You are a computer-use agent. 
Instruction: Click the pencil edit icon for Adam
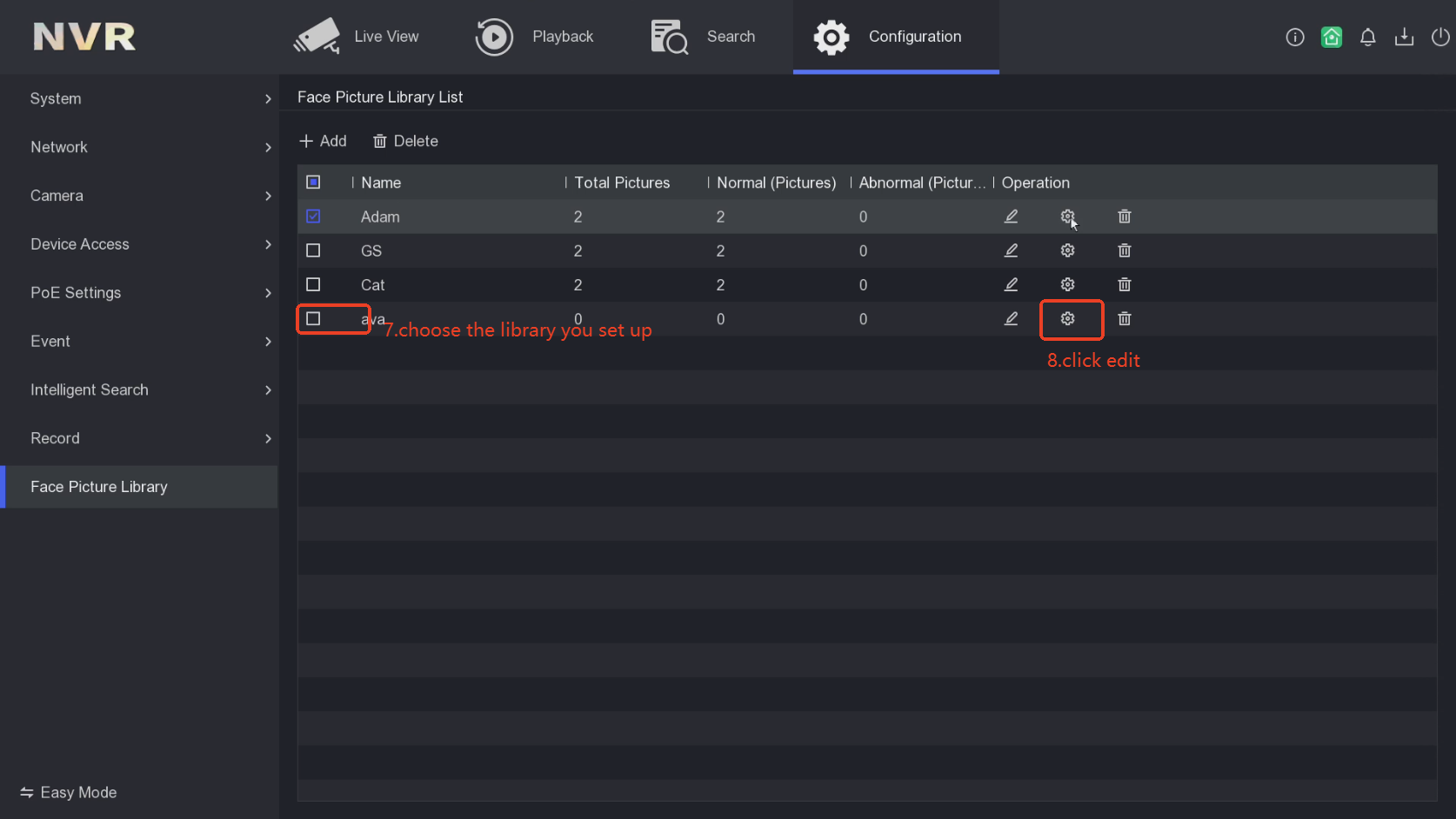point(1011,216)
